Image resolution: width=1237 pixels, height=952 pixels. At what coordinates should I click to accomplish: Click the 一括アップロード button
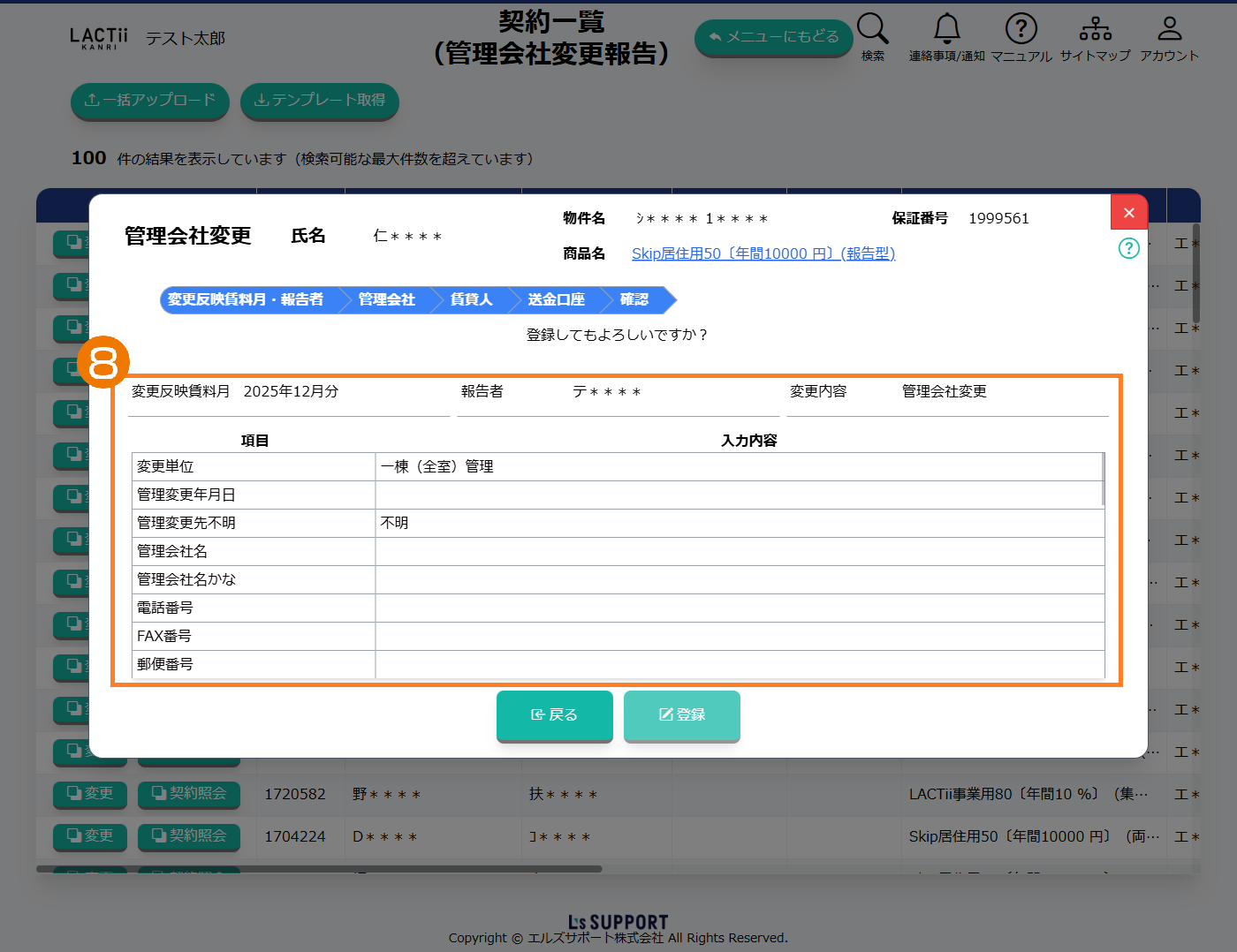click(x=149, y=101)
